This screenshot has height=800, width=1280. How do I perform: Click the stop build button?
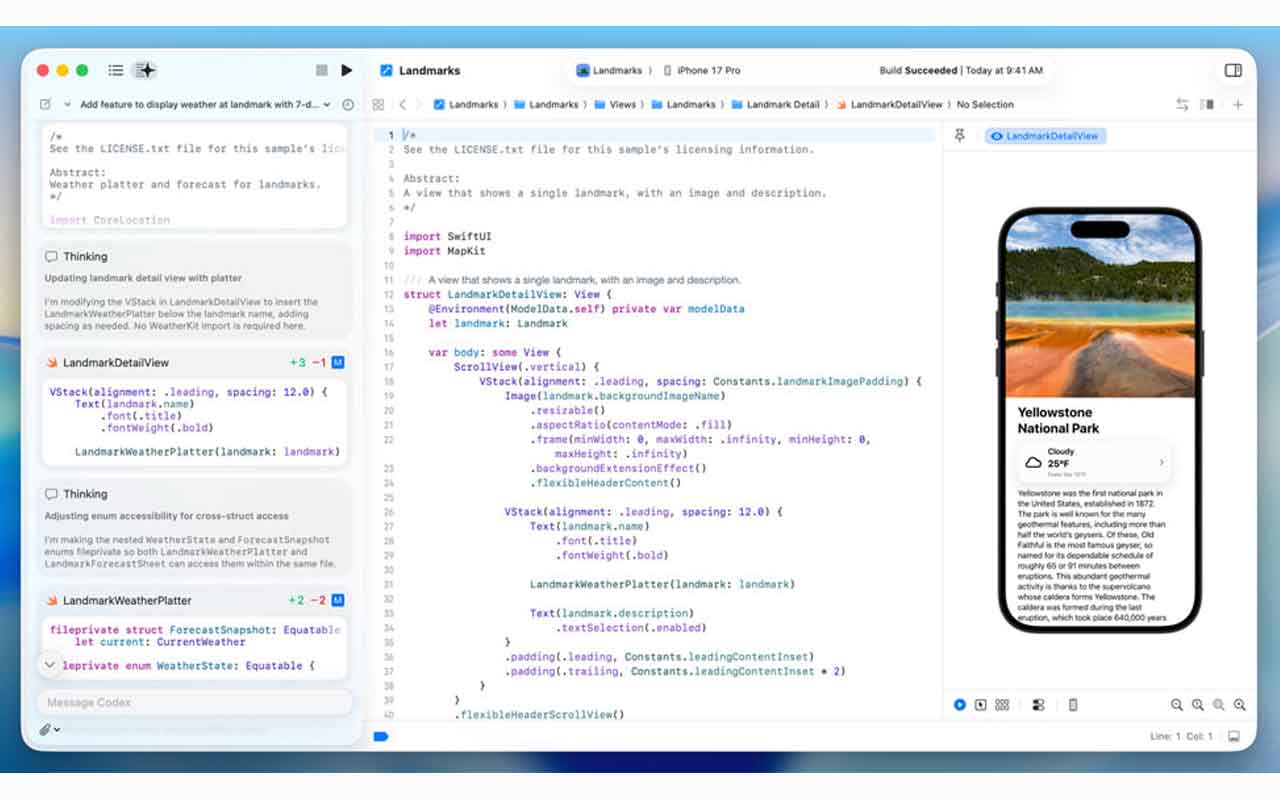[321, 70]
